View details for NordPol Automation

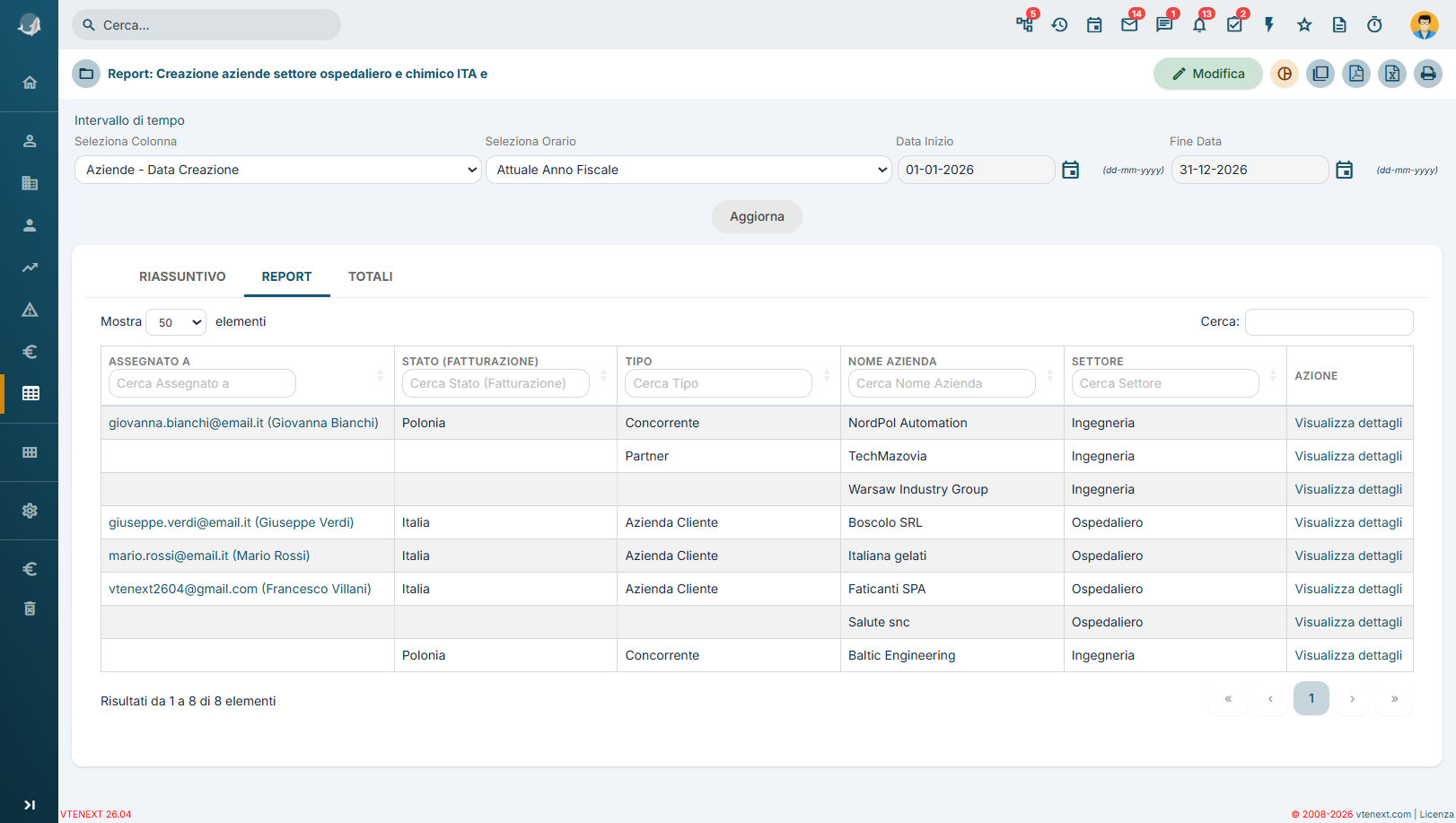click(1348, 423)
